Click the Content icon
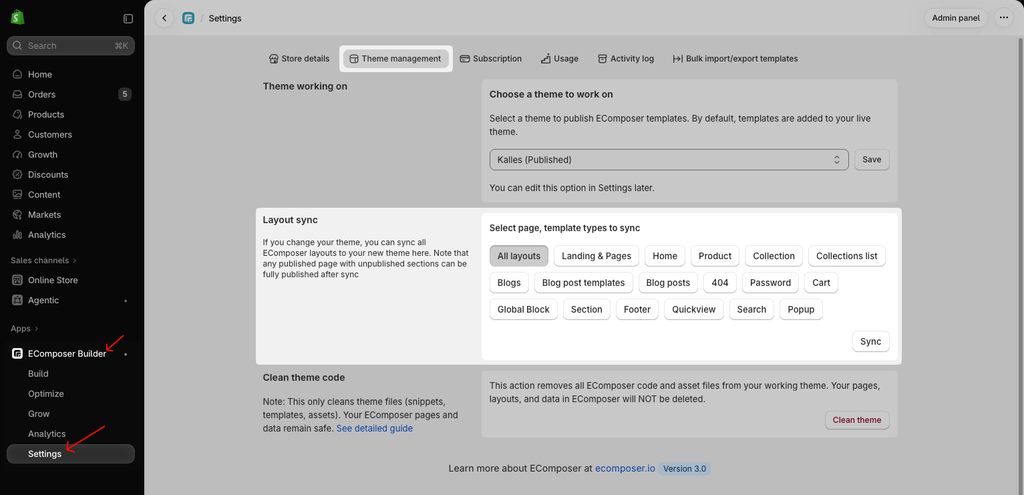The height and width of the screenshot is (495, 1024). click(x=18, y=195)
